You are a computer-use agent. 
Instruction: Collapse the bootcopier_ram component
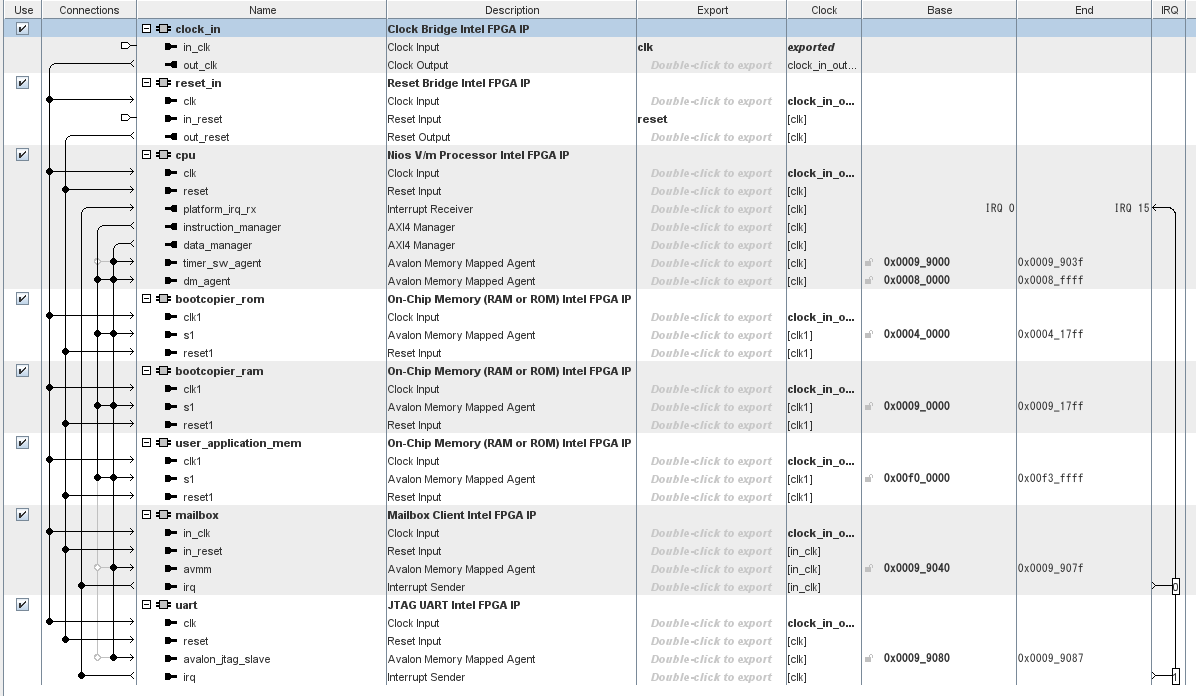click(x=146, y=371)
